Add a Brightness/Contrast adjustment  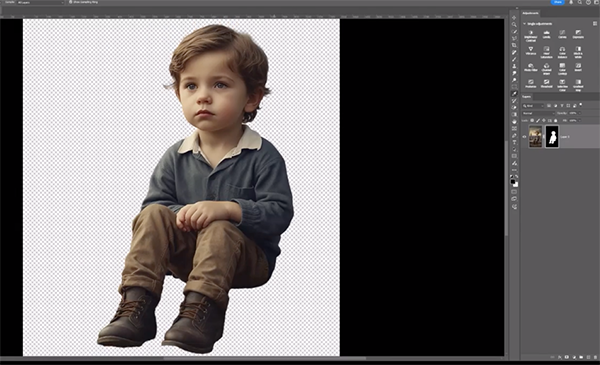531,36
